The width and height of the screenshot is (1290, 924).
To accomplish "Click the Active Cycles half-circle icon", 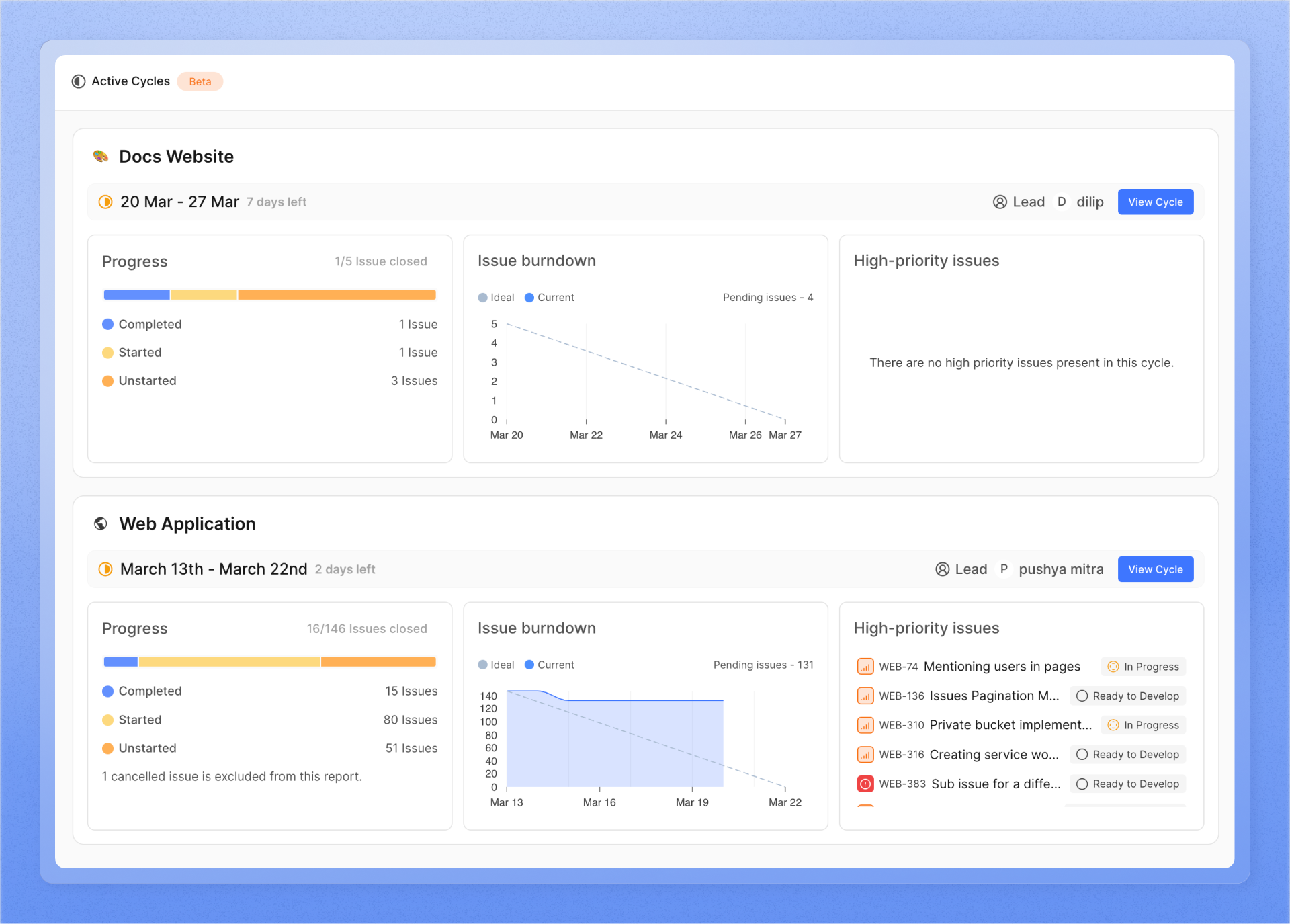I will tap(79, 81).
